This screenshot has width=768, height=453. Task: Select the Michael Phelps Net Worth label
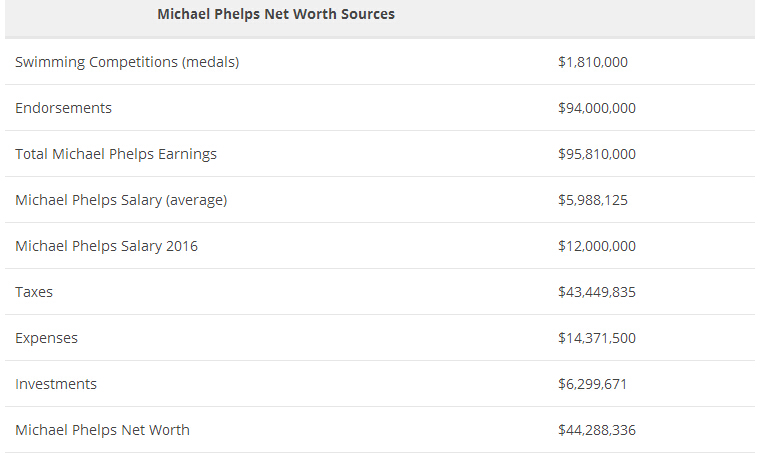[102, 430]
